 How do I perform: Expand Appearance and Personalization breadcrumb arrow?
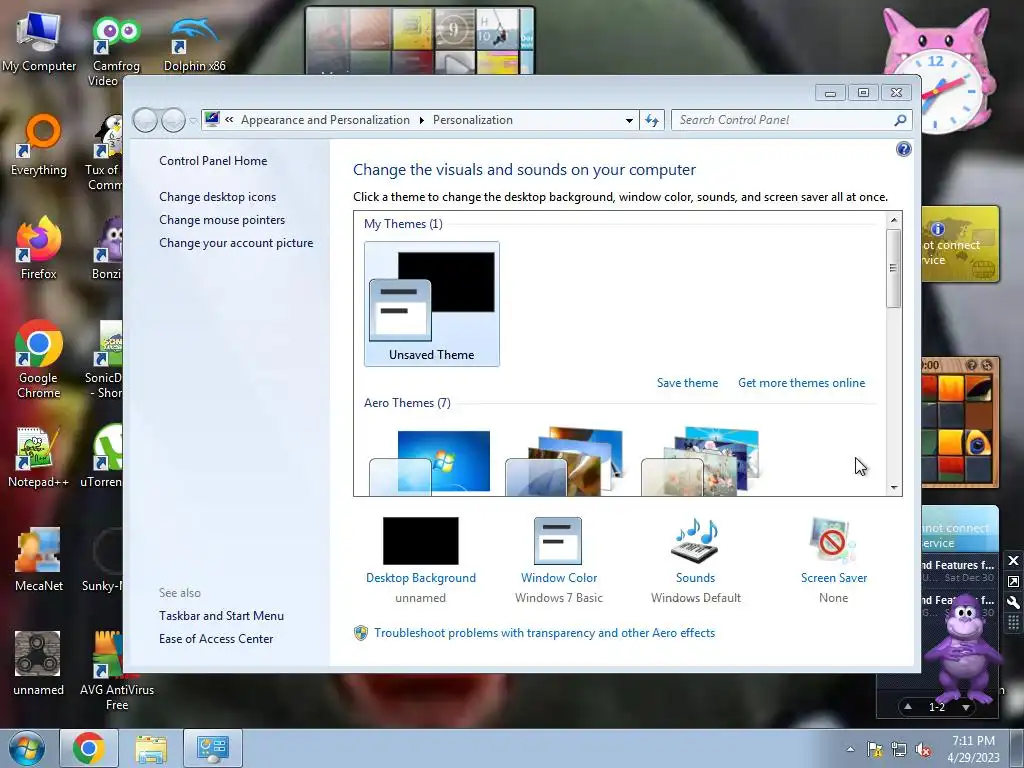click(421, 120)
